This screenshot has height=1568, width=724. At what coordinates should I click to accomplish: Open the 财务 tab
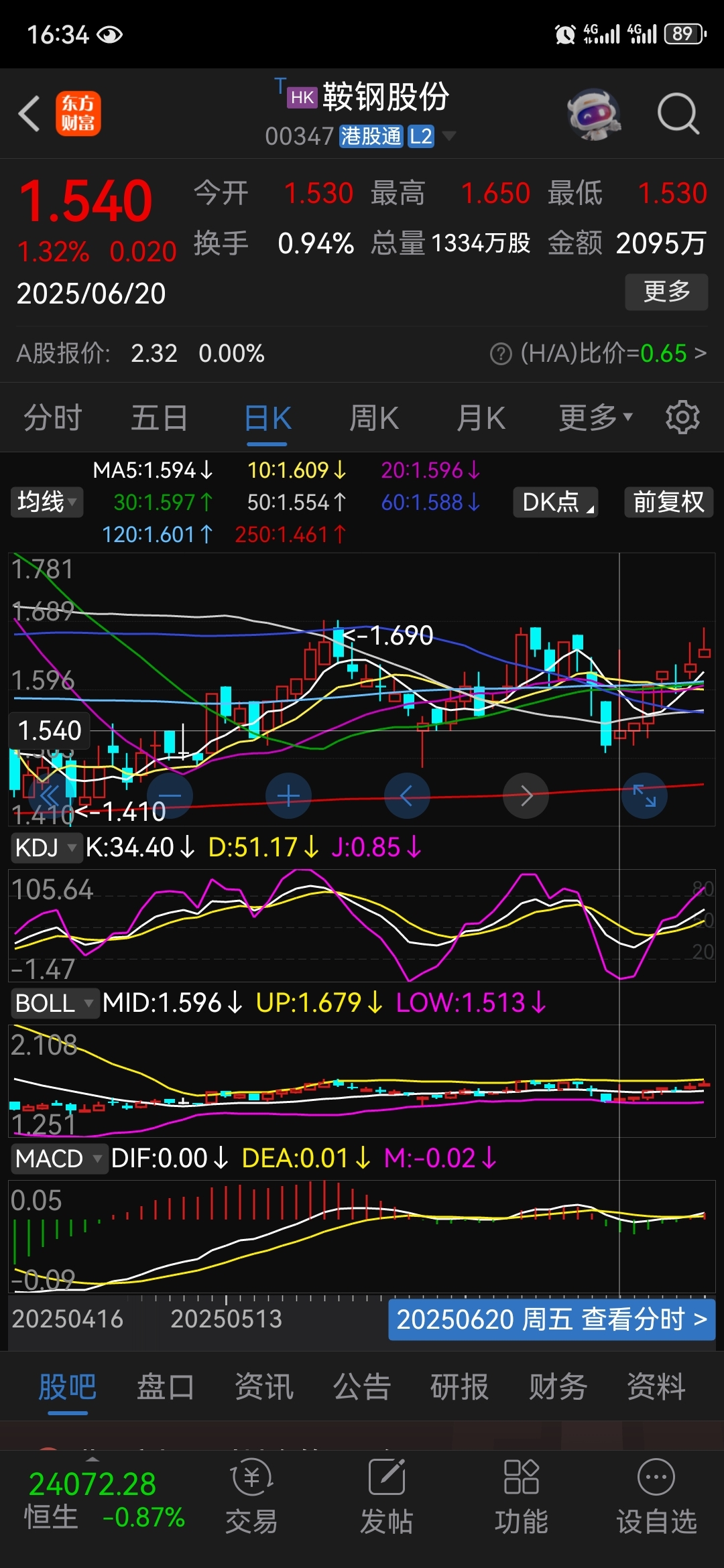[x=558, y=1387]
